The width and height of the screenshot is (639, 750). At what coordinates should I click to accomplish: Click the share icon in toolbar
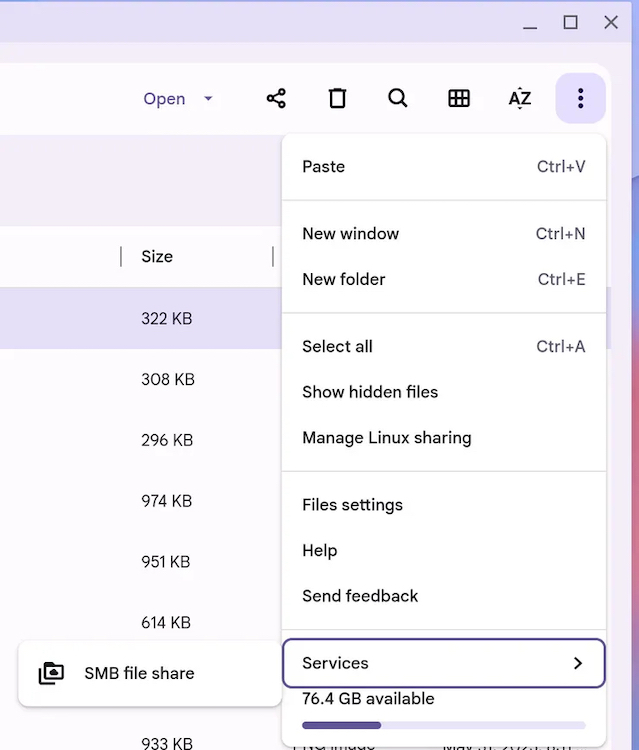pos(276,98)
